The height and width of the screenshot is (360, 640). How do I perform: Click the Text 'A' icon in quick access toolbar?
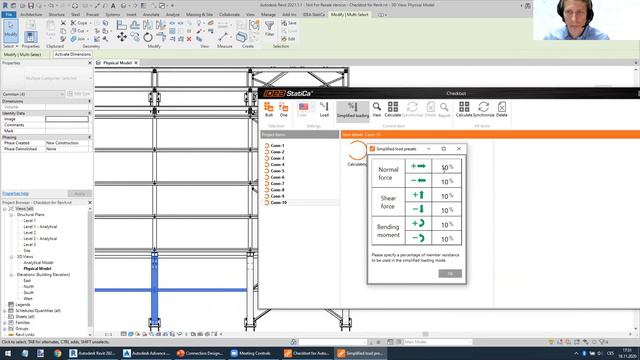point(113,6)
